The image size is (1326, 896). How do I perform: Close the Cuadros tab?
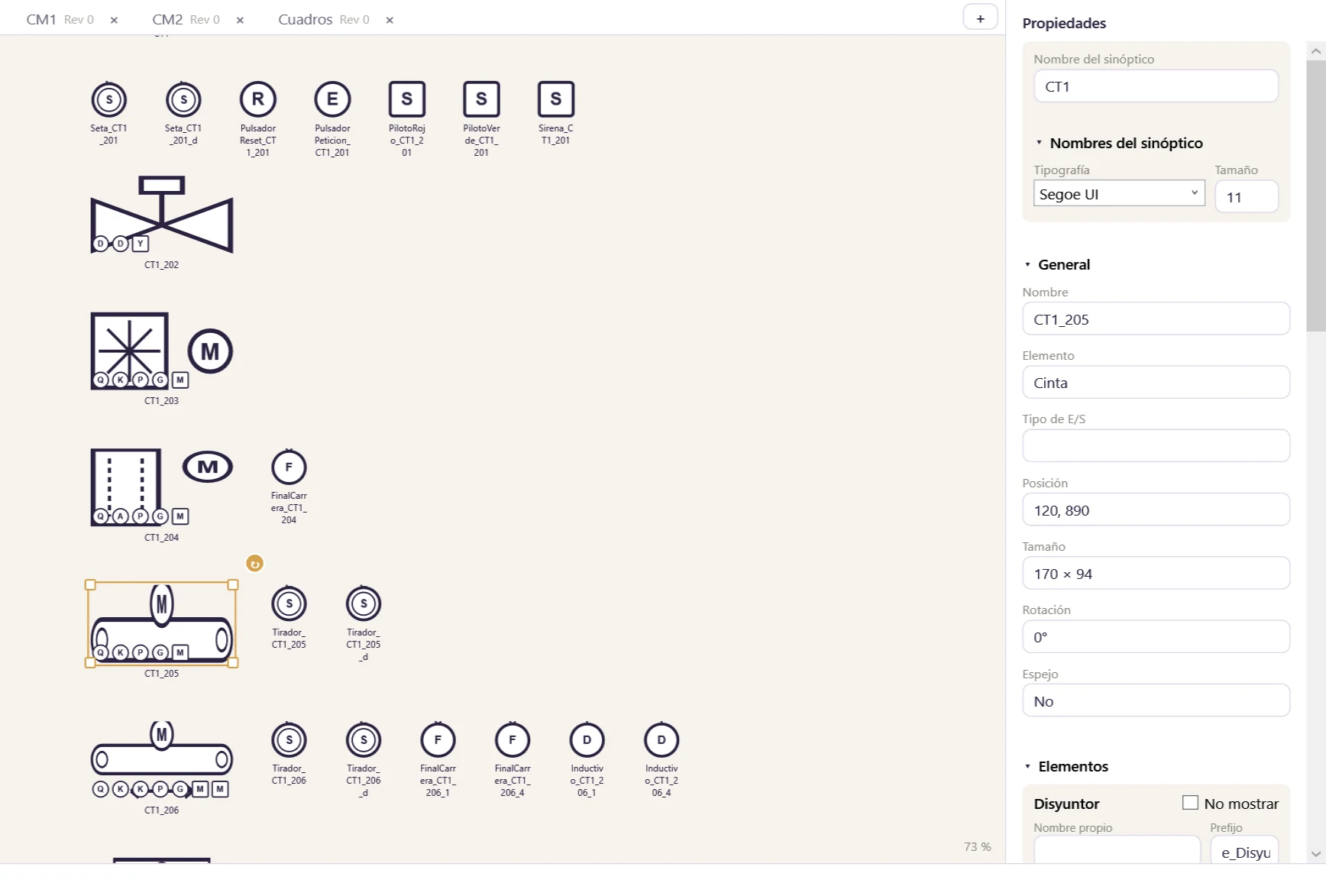coord(390,21)
